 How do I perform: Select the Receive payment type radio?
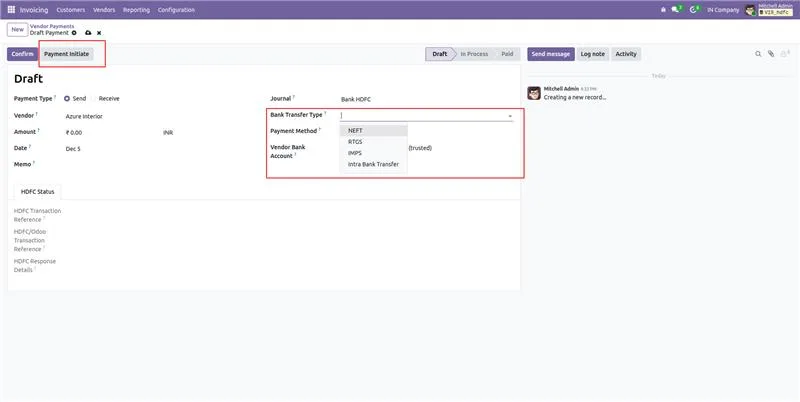[x=94, y=98]
